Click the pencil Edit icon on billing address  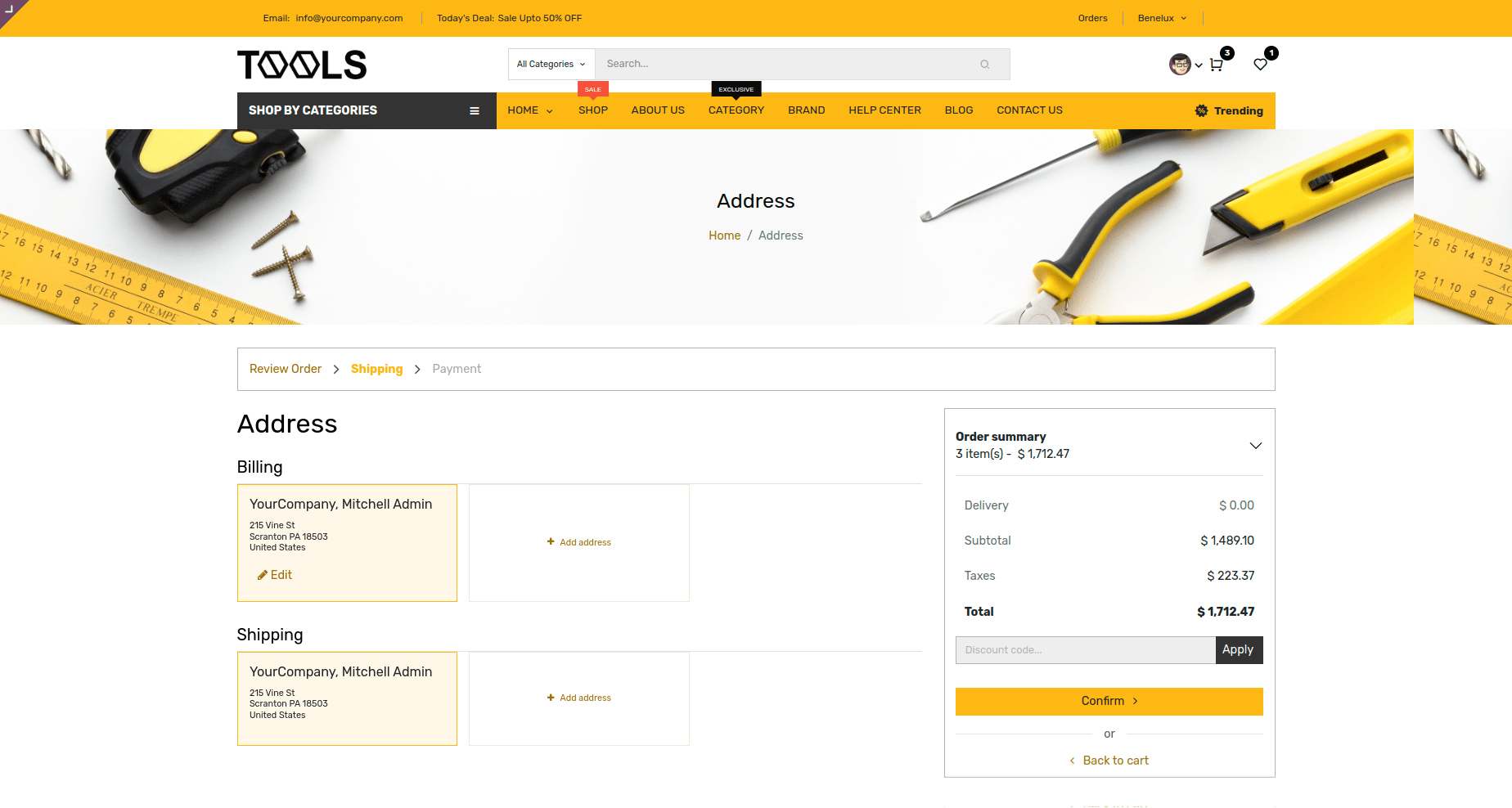pos(263,575)
